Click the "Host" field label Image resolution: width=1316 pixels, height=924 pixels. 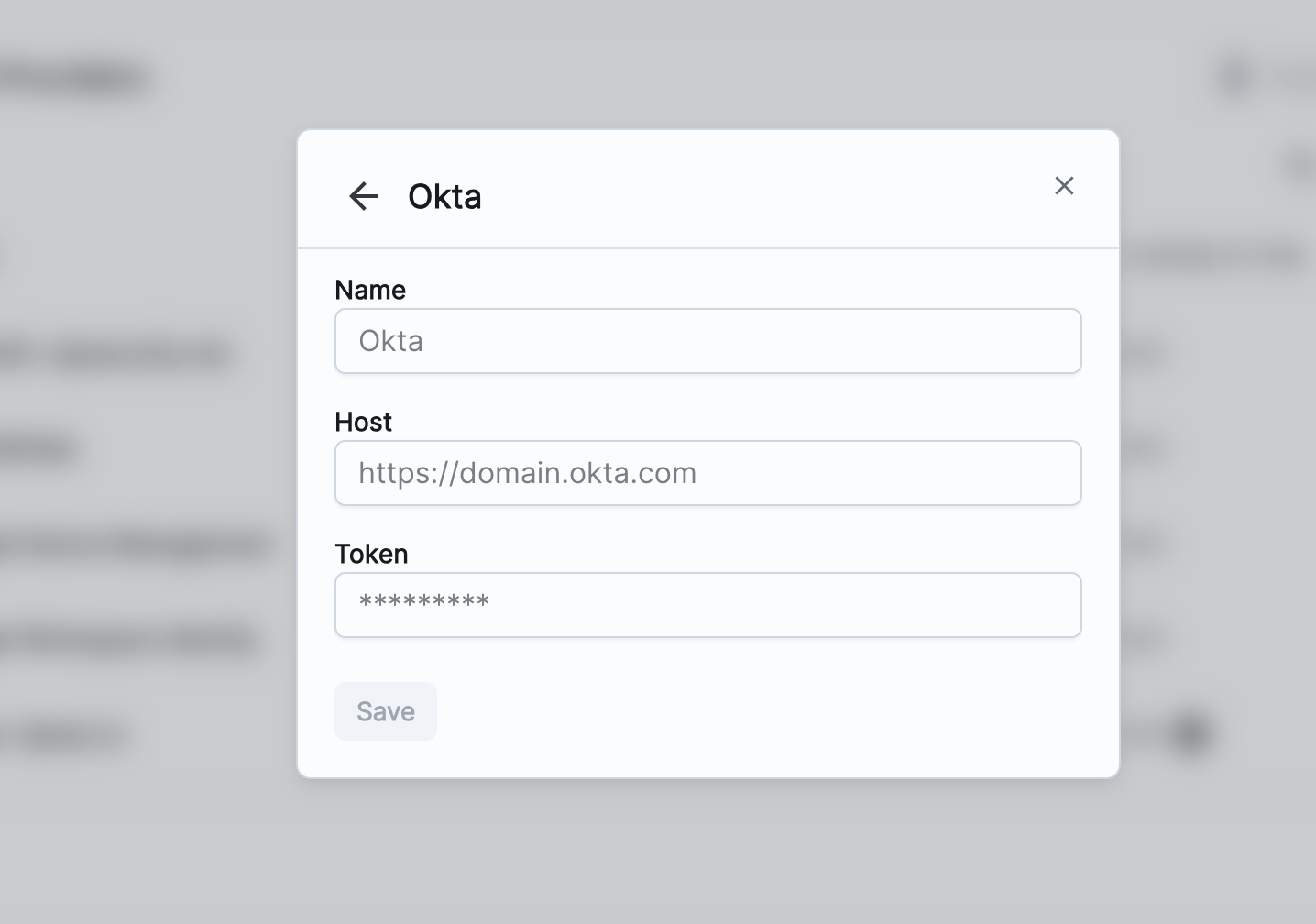(363, 422)
